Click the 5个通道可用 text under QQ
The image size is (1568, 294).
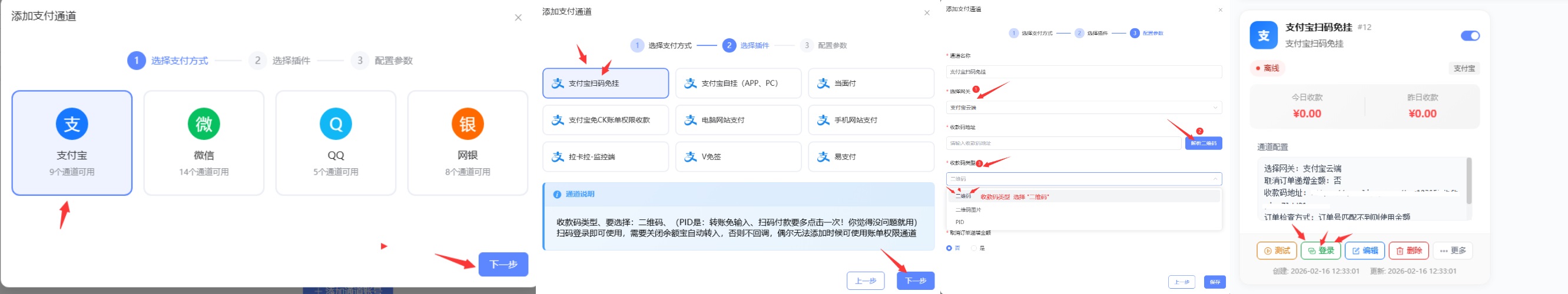click(x=336, y=172)
